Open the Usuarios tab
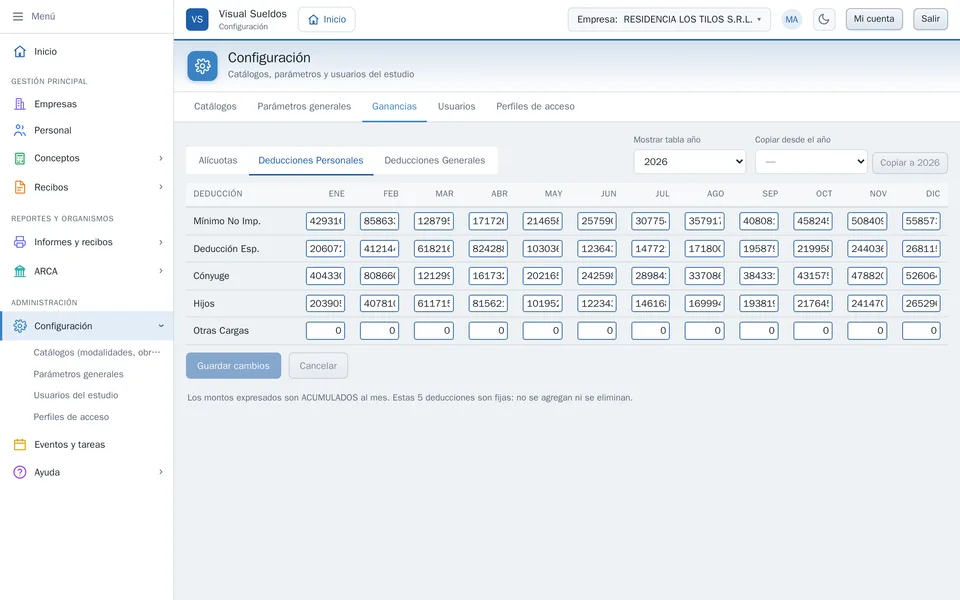Image resolution: width=960 pixels, height=600 pixels. (456, 107)
